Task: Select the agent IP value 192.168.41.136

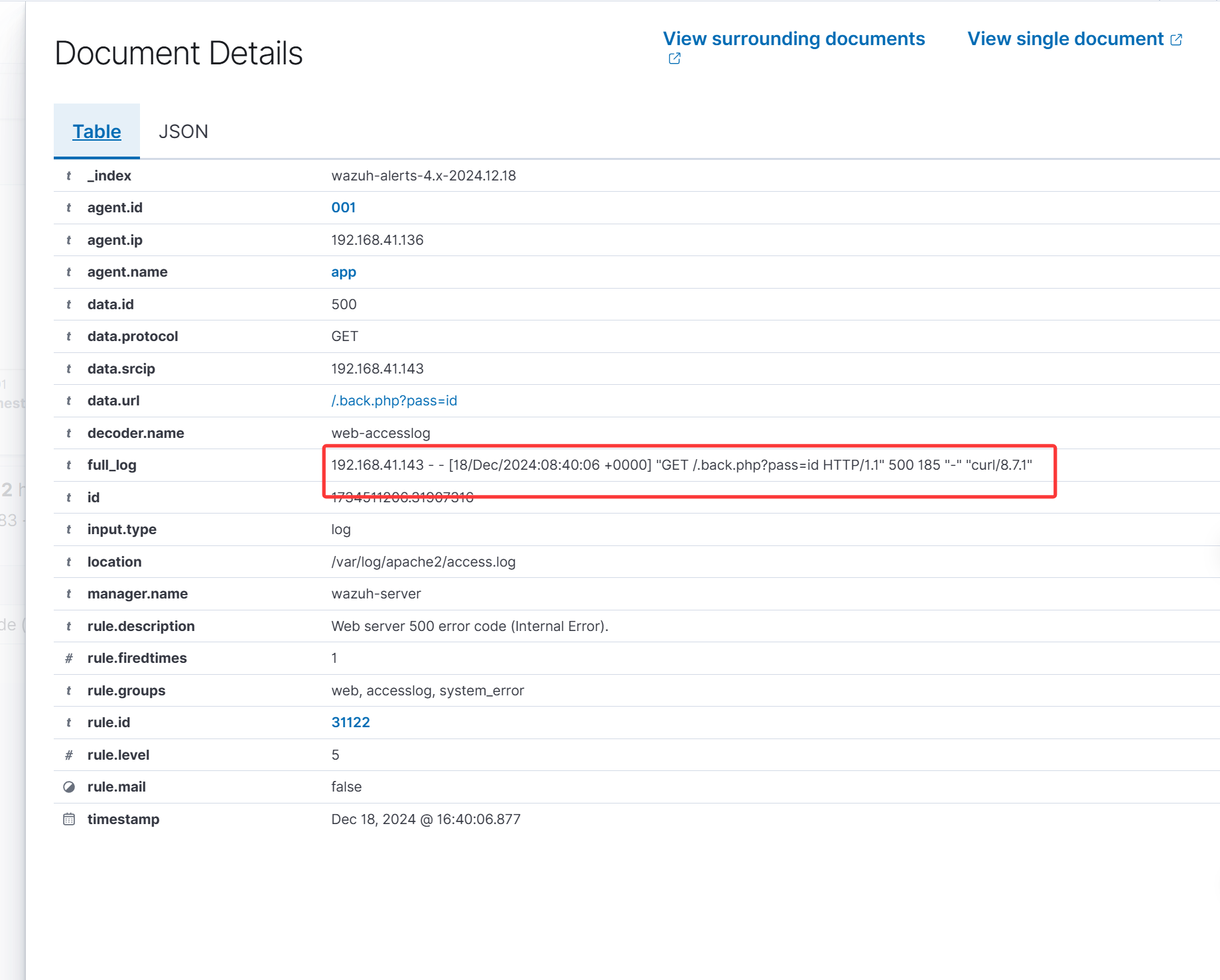Action: (377, 240)
